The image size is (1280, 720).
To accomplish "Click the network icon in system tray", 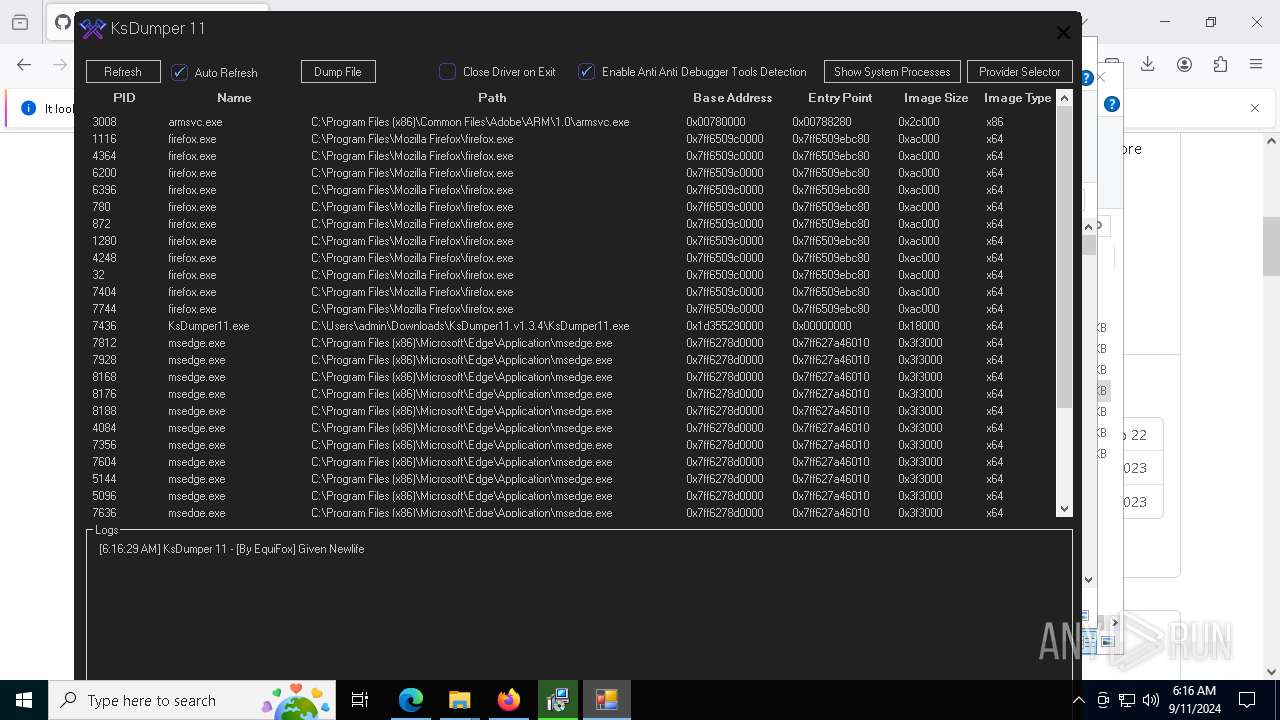I will pyautogui.click(x=1127, y=700).
